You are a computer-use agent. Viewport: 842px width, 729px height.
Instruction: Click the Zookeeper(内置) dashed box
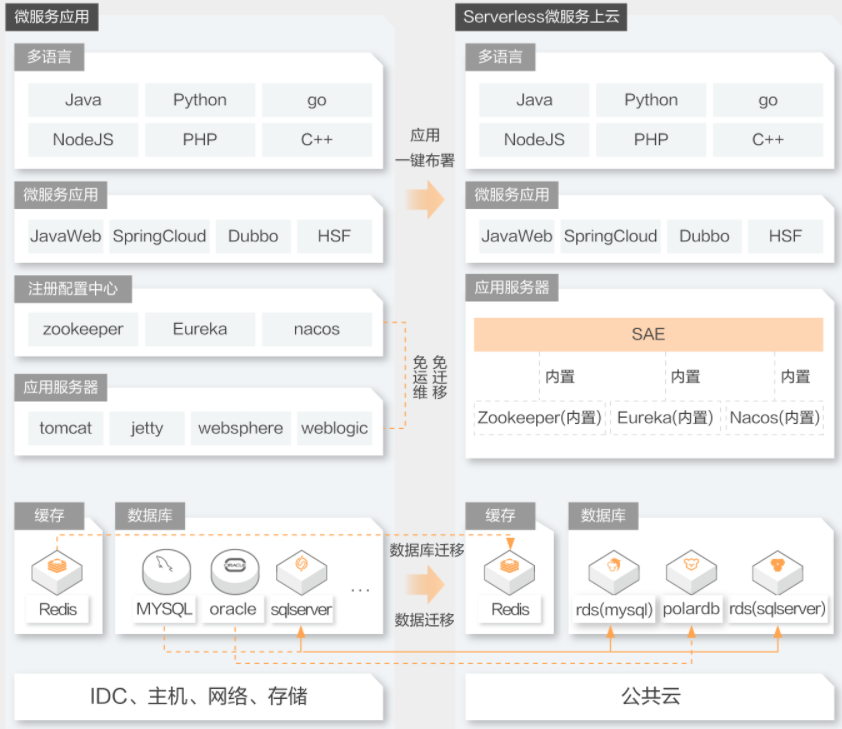pyautogui.click(x=540, y=418)
